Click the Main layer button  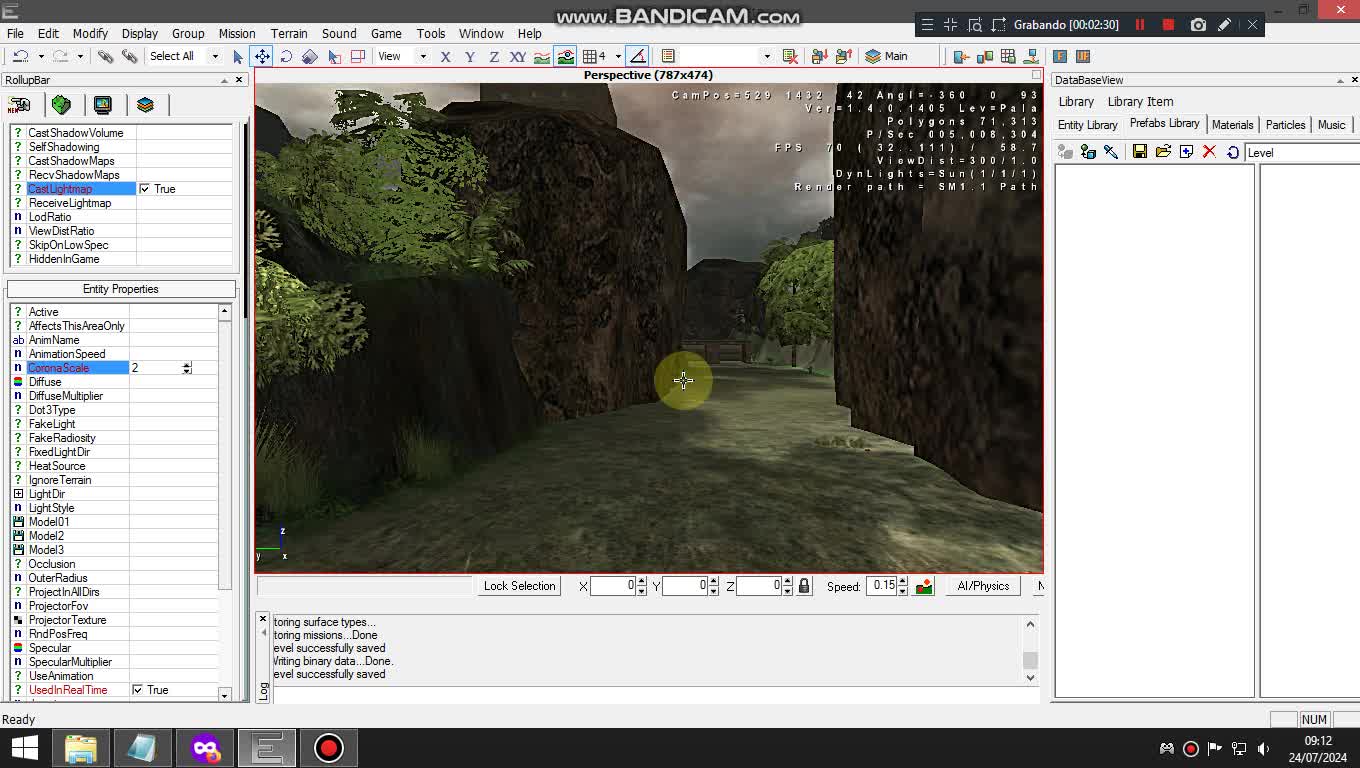point(886,56)
